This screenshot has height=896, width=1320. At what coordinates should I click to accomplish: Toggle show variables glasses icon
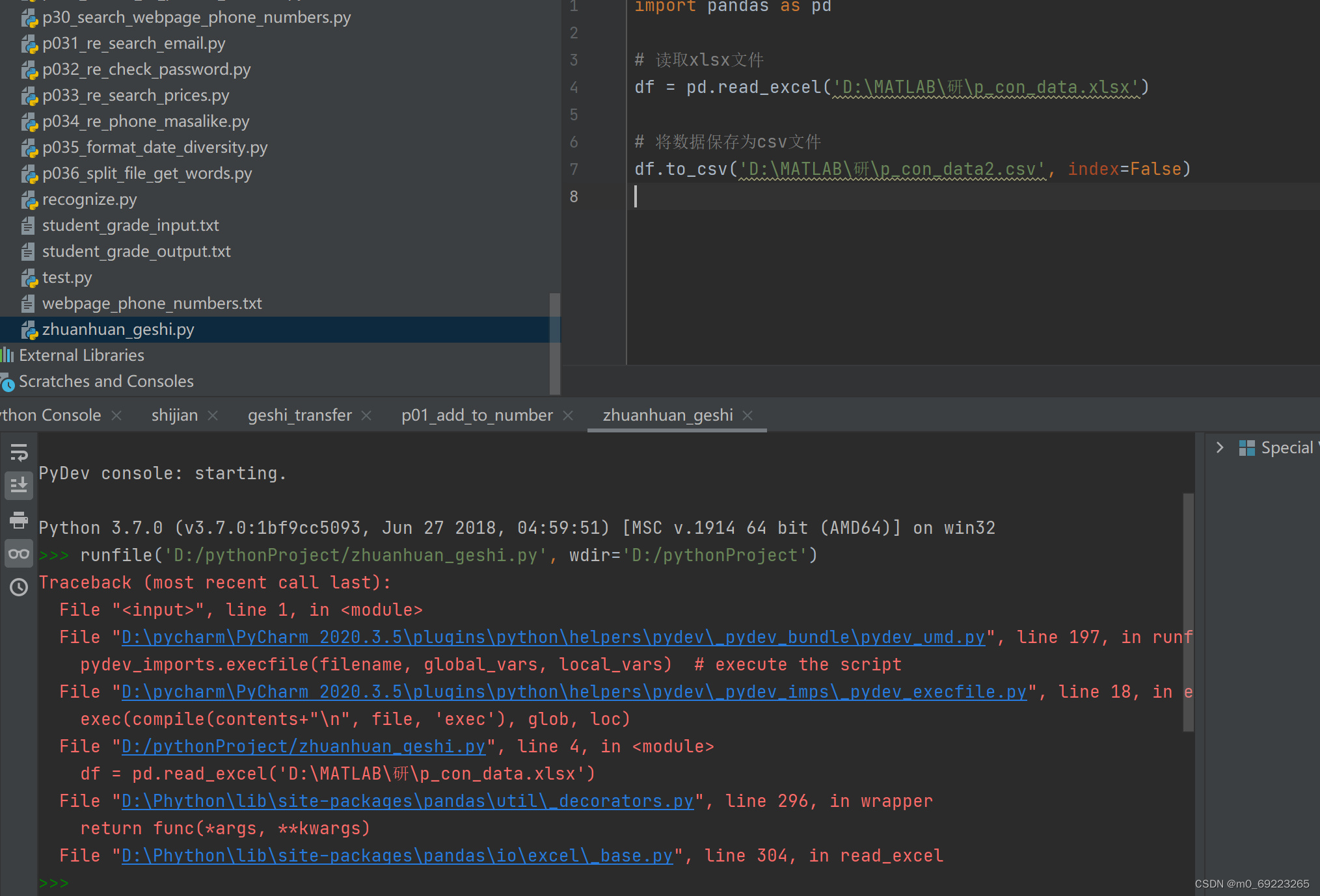click(19, 554)
